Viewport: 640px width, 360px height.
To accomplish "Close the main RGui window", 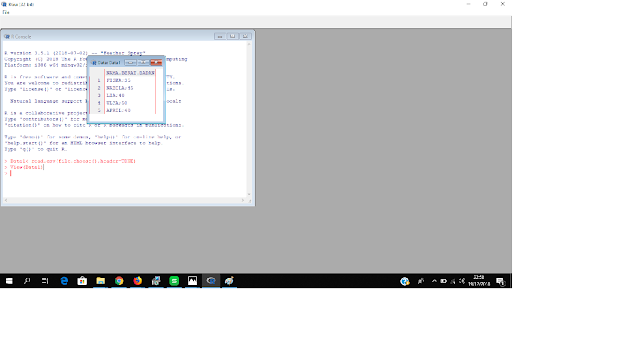I will (502, 4).
